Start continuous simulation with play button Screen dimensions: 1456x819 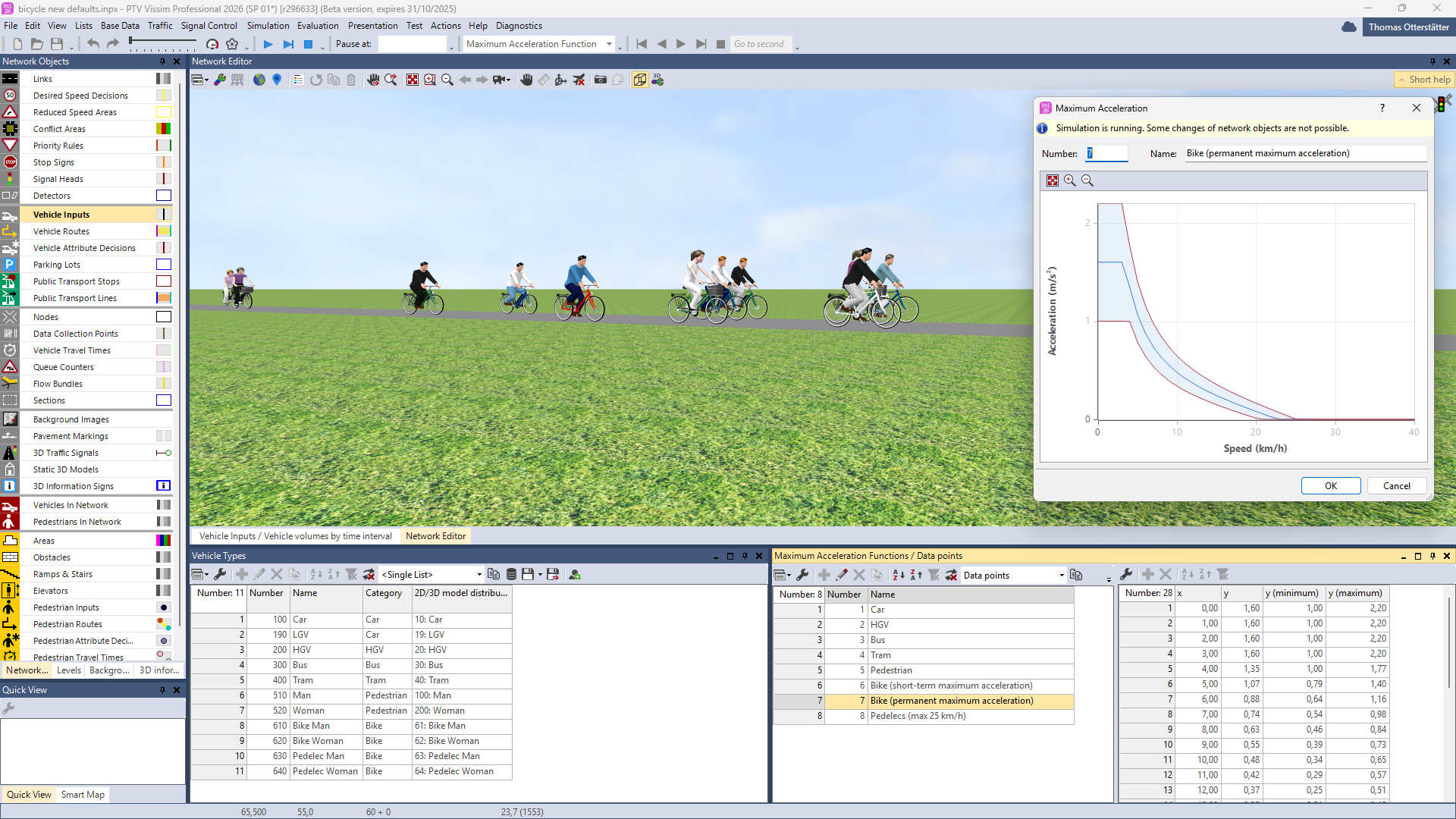[268, 44]
